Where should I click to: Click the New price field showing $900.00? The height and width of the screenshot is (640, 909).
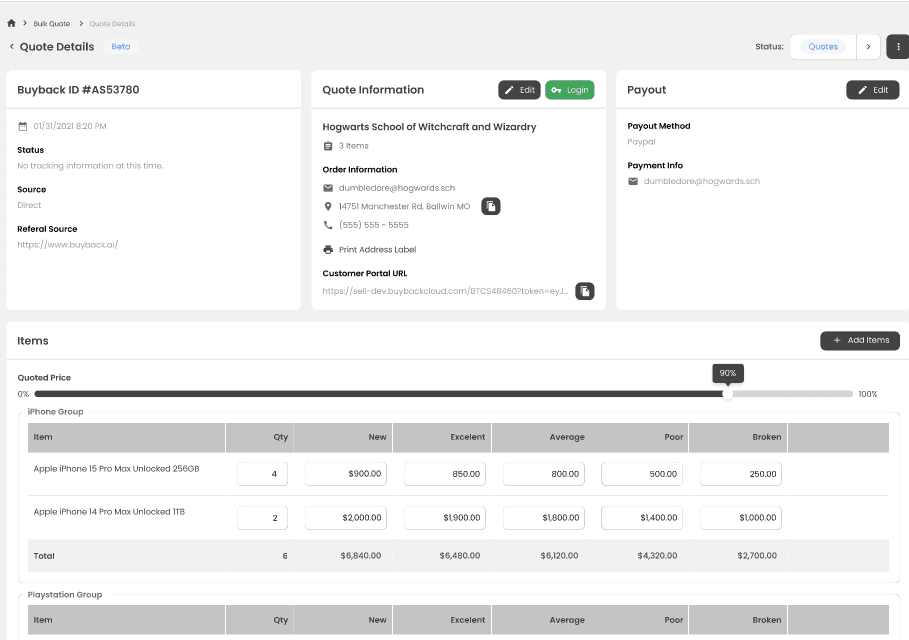pos(346,474)
